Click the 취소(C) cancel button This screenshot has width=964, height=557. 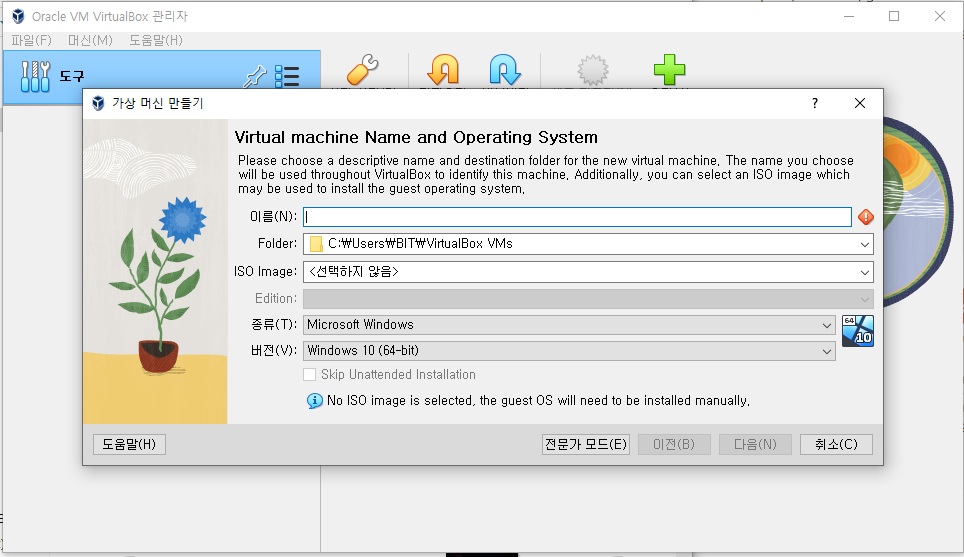point(836,444)
